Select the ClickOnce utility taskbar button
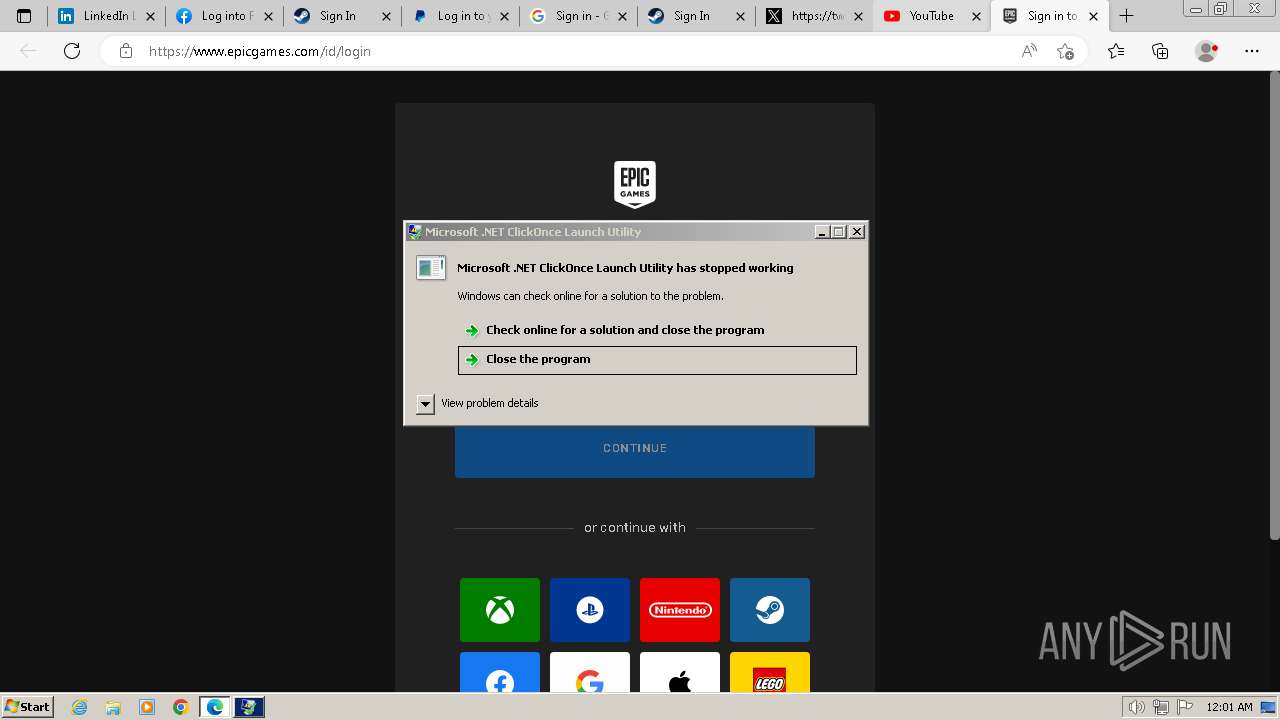The width and height of the screenshot is (1280, 720). coord(249,707)
